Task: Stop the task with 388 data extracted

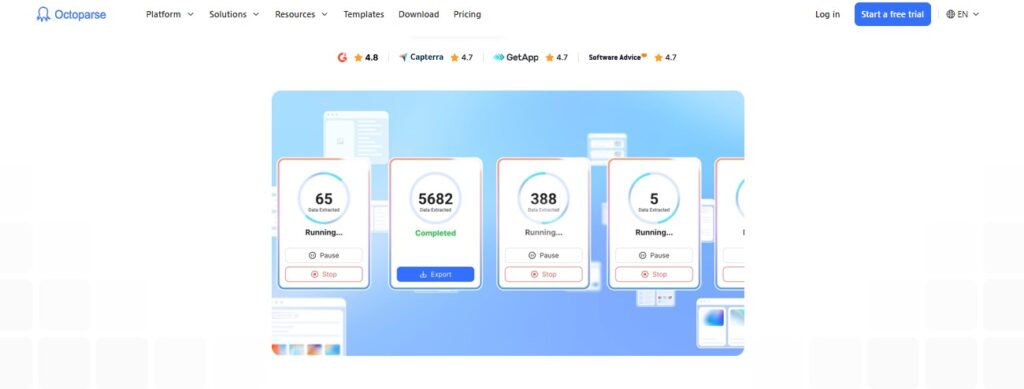Action: coord(543,274)
